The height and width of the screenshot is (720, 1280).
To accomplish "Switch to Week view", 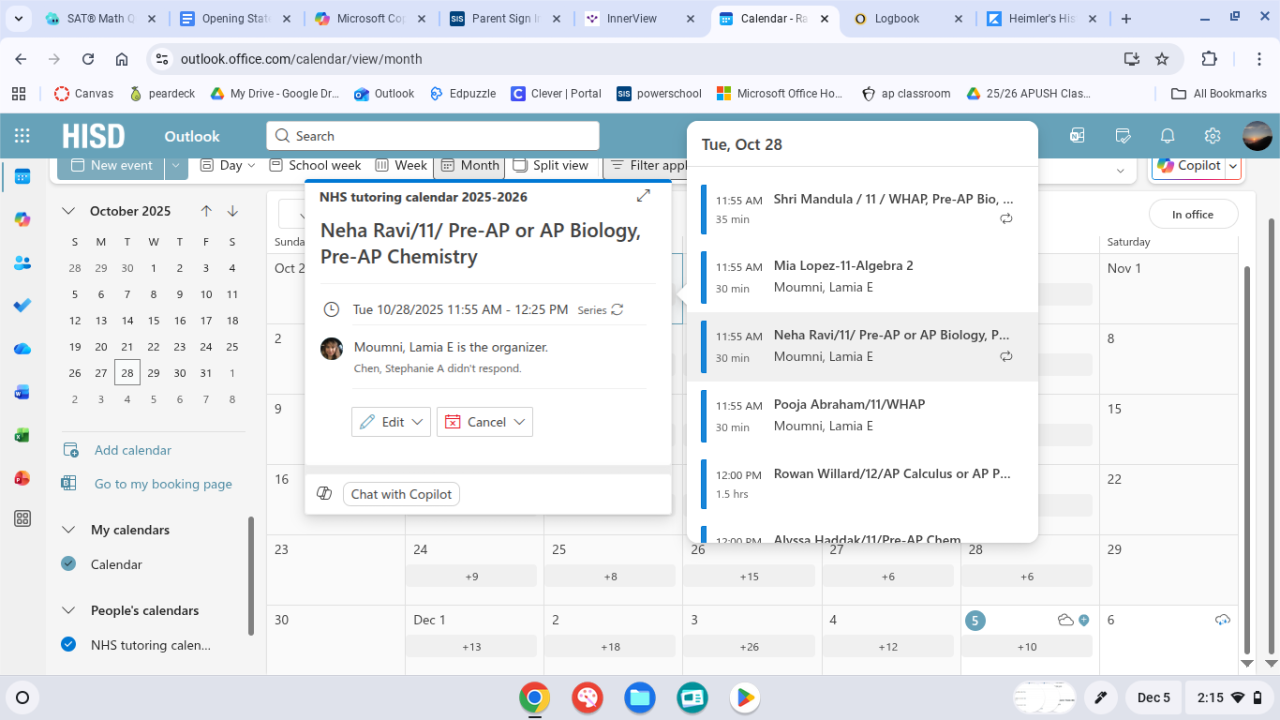I will pyautogui.click(x=401, y=165).
